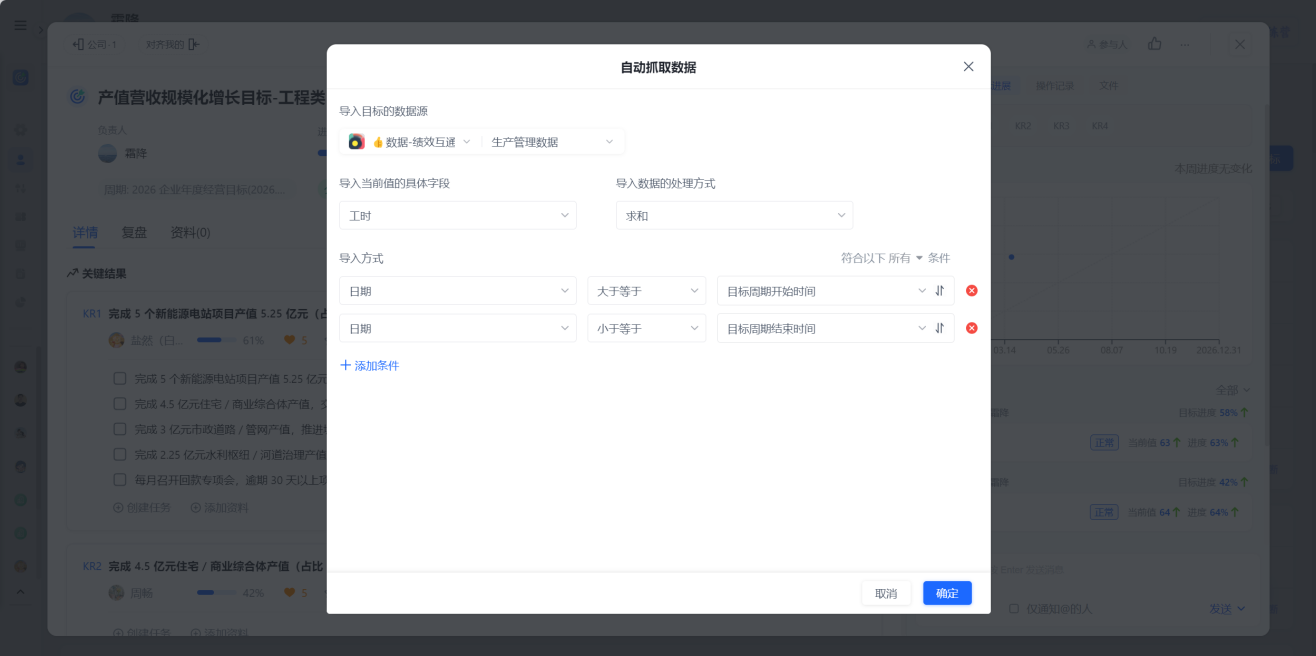Viewport: 1316px width, 656px height.
Task: Collapse the sidebar with the up chevron
Action: (x=20, y=591)
